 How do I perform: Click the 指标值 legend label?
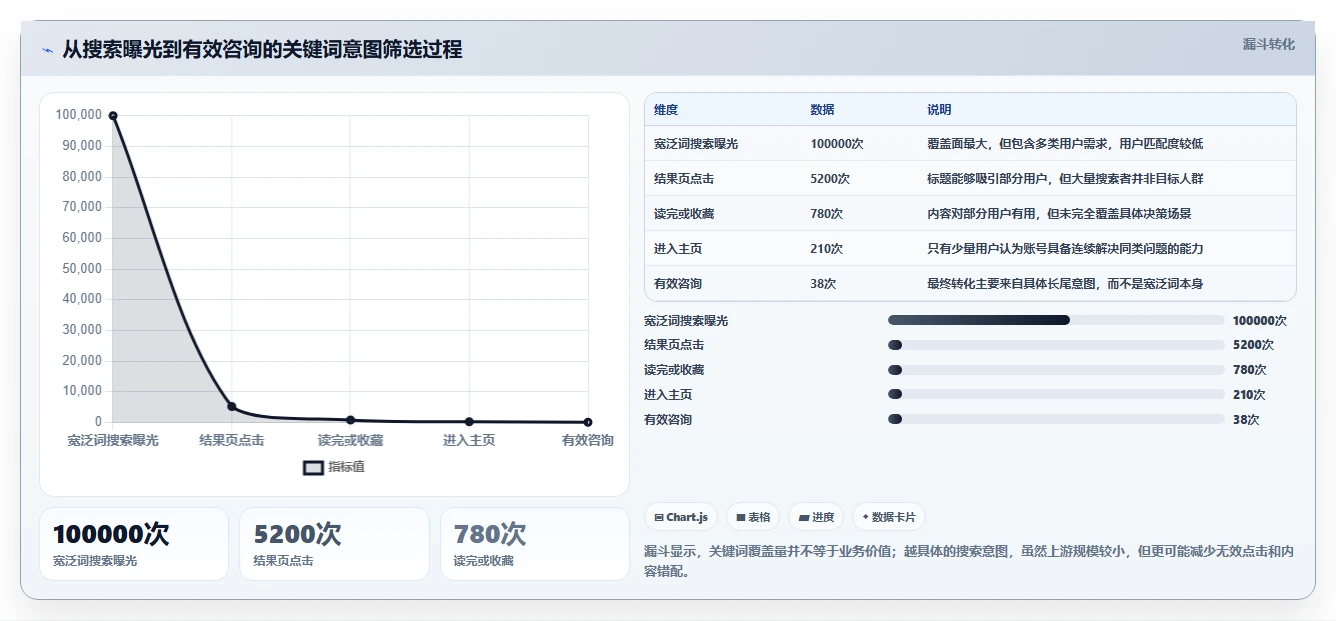coord(346,467)
